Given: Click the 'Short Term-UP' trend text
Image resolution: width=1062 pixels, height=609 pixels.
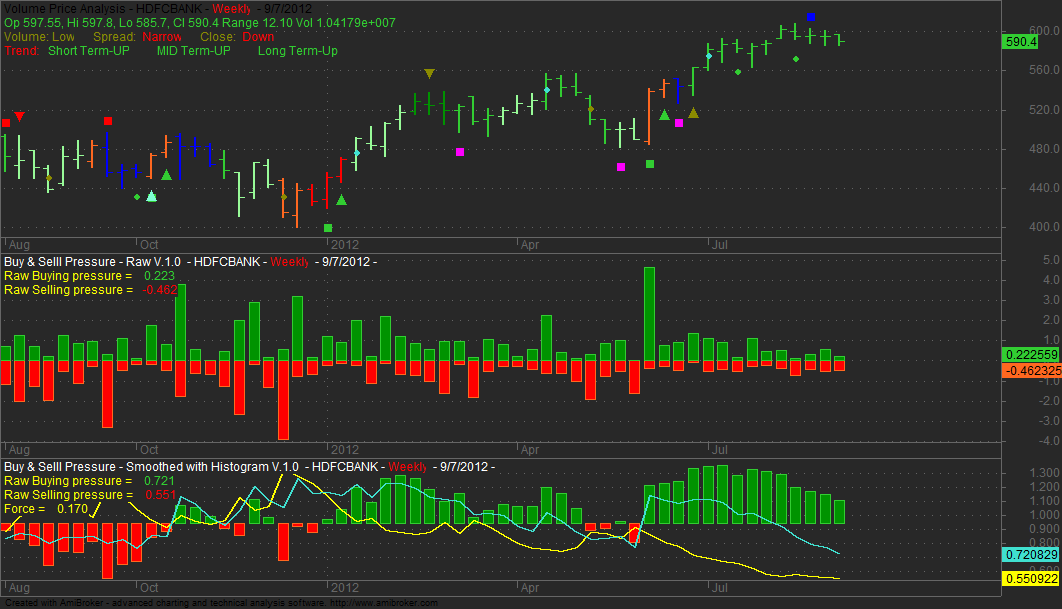Looking at the screenshot, I should coord(89,51).
